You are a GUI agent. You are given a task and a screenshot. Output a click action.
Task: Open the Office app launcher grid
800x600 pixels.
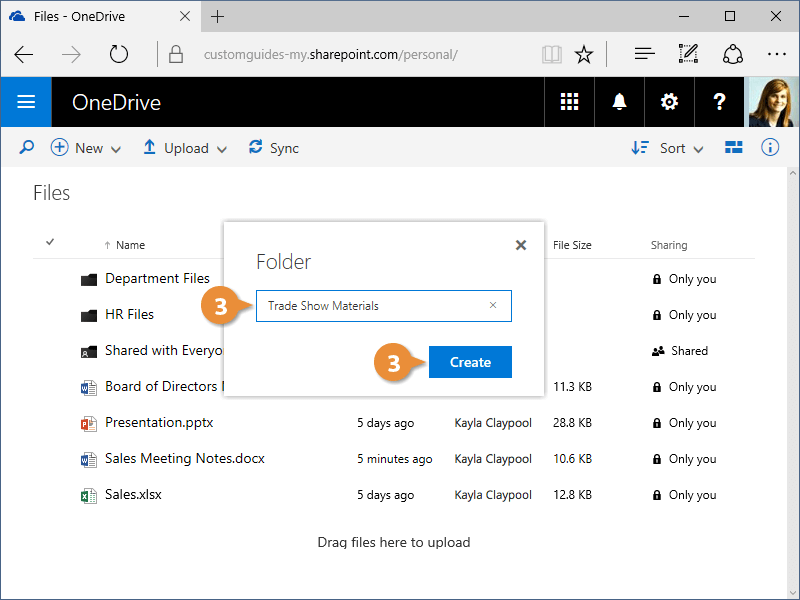tap(569, 102)
